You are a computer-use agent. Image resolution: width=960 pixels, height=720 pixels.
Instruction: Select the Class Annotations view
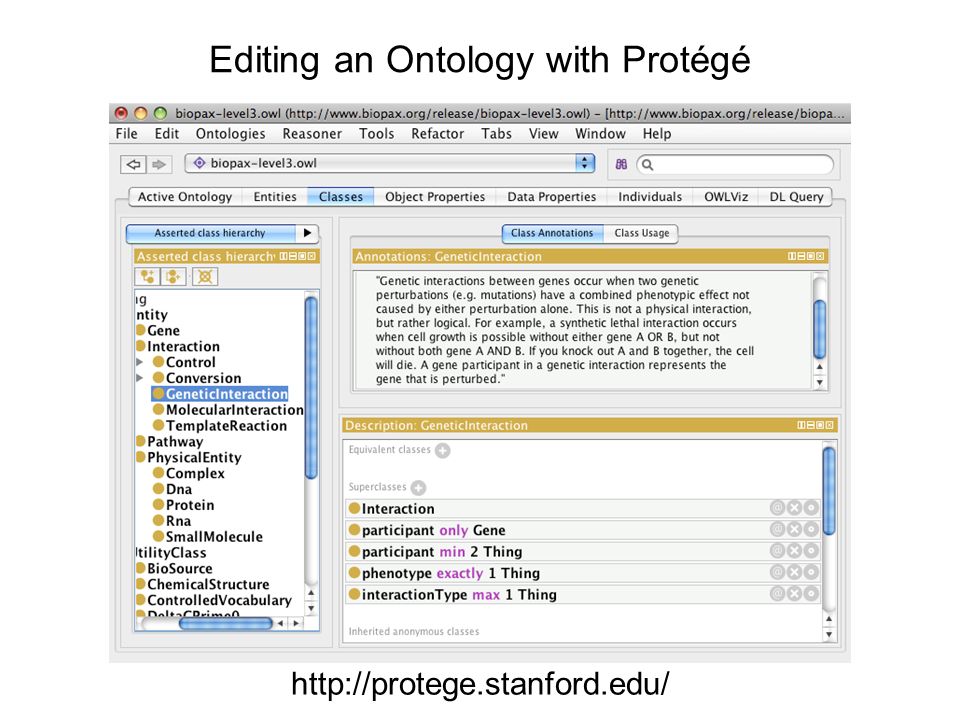click(552, 233)
